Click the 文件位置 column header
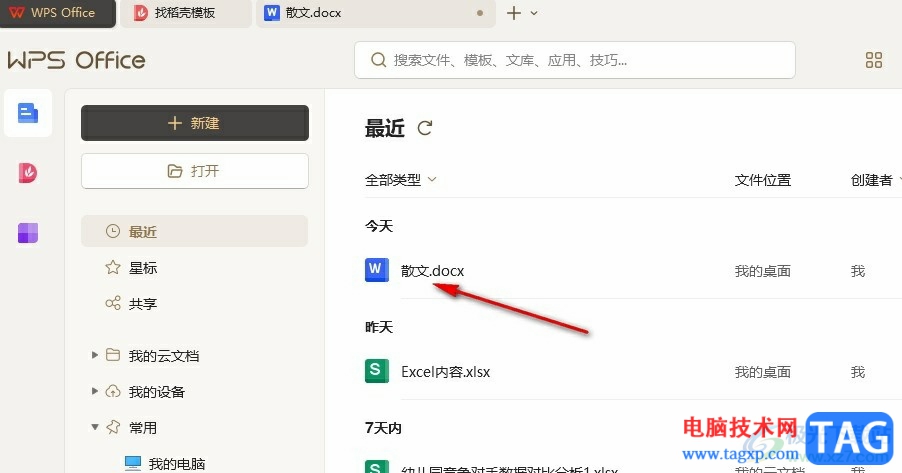The height and width of the screenshot is (473, 902). pyautogui.click(x=763, y=180)
